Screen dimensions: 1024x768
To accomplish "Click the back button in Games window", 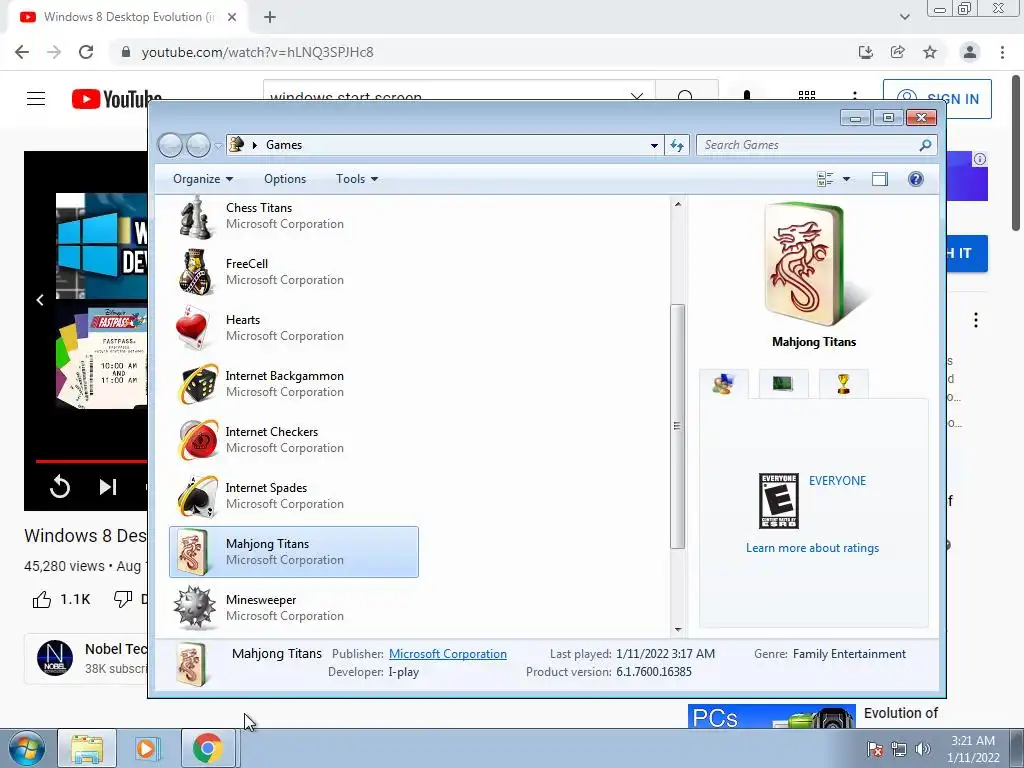I will (x=170, y=145).
